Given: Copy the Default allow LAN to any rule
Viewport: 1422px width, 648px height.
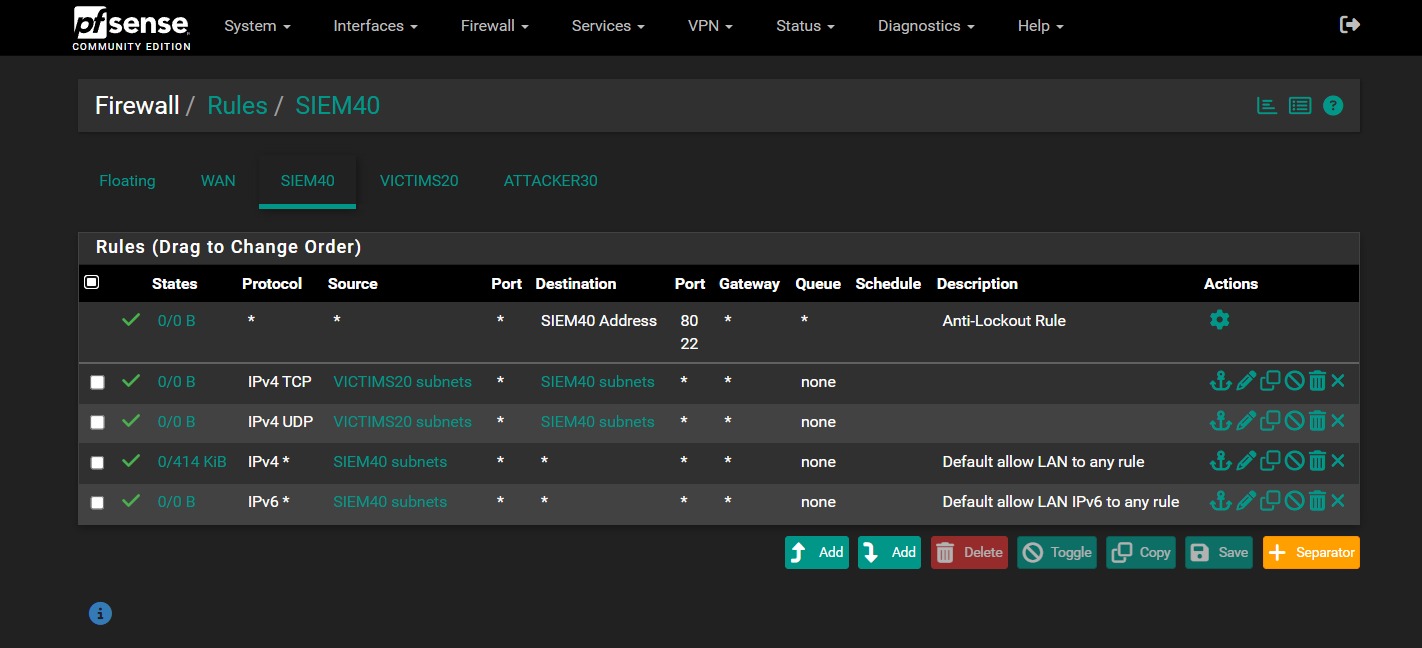Looking at the screenshot, I should [1270, 461].
